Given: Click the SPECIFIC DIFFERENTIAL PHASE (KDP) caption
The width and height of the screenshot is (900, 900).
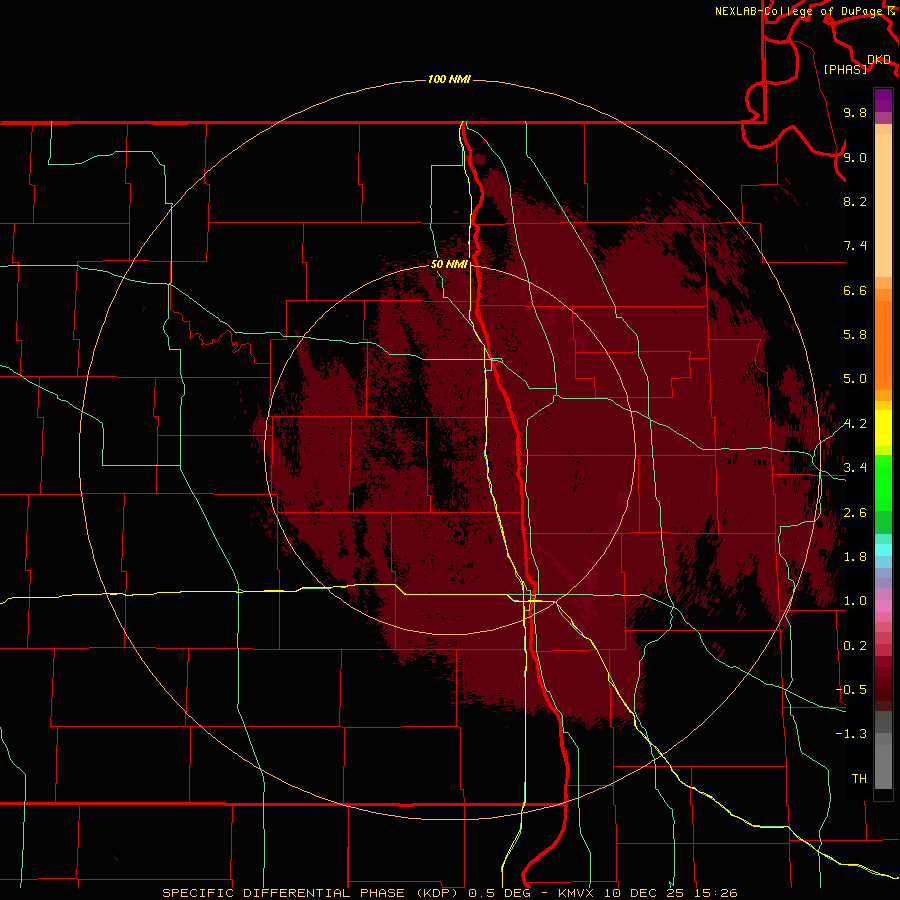Looking at the screenshot, I should tap(311, 893).
